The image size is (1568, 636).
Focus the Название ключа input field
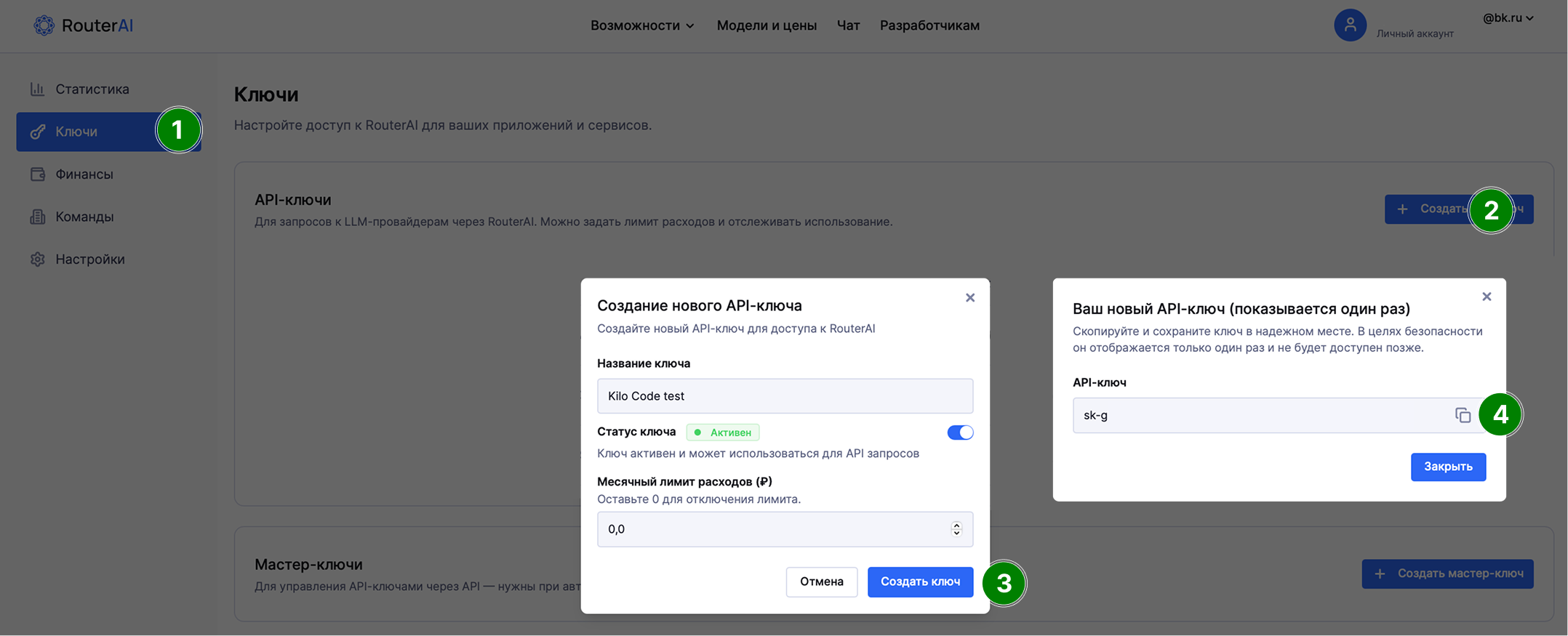coord(785,396)
